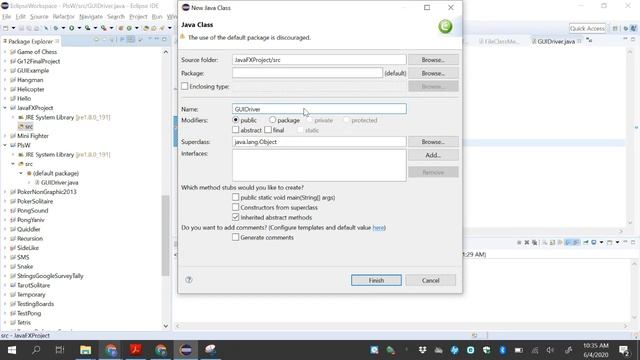Click the Terminate icon in Console toolbar

pos(519,242)
